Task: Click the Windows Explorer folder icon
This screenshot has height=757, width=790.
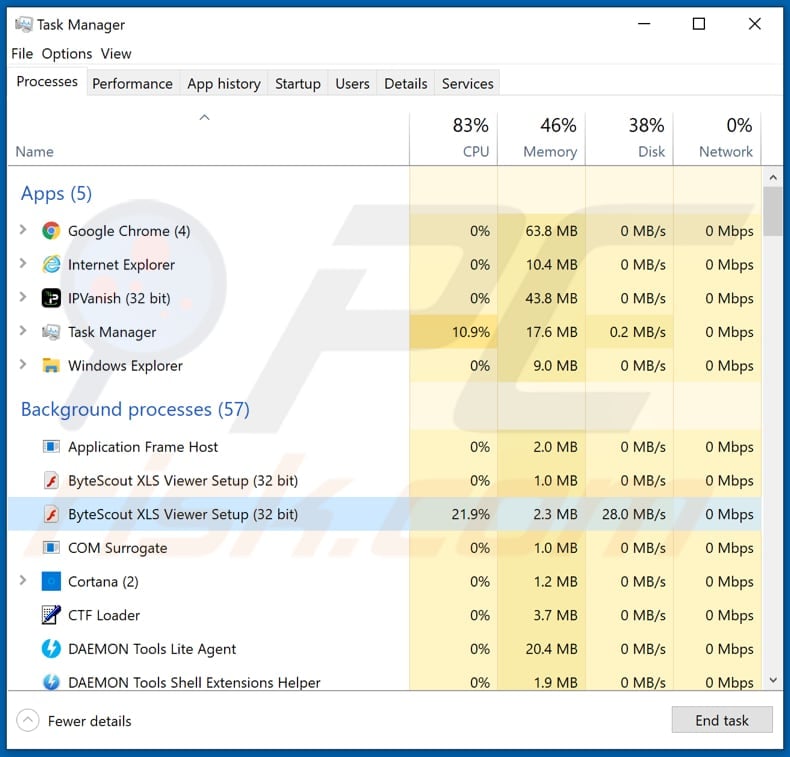Action: [51, 366]
